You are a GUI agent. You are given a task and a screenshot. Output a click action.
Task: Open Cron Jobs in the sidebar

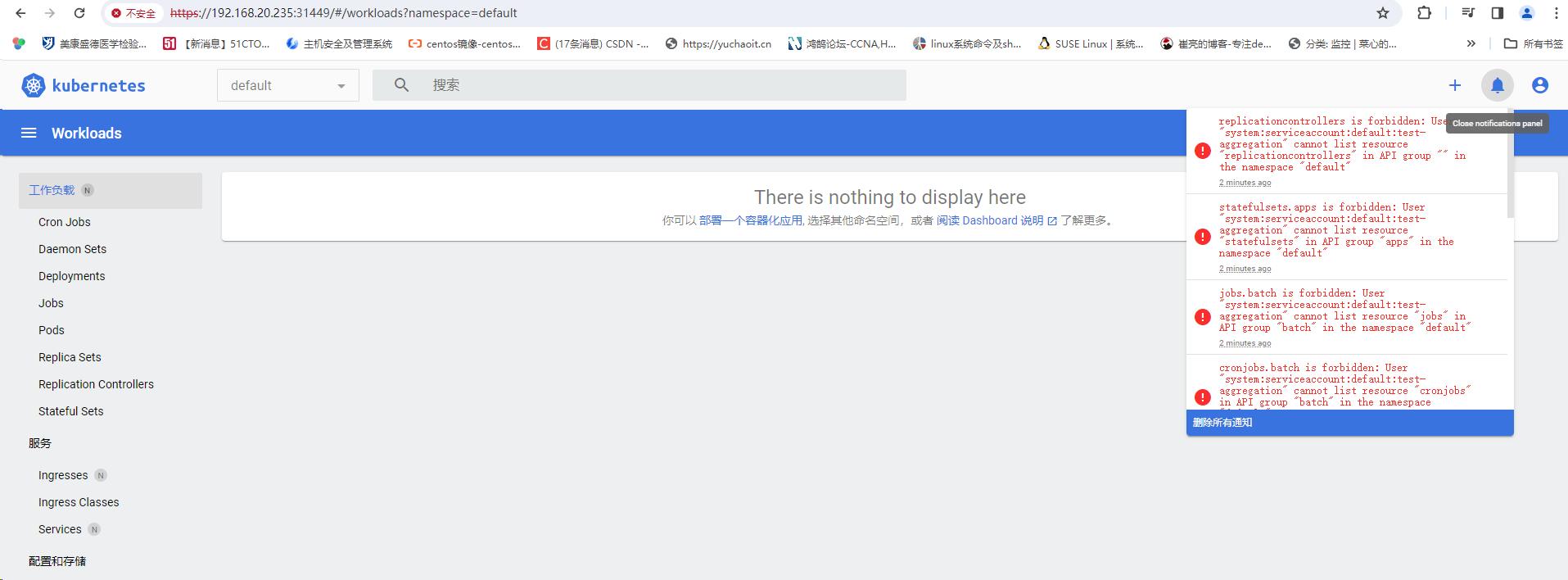click(65, 222)
